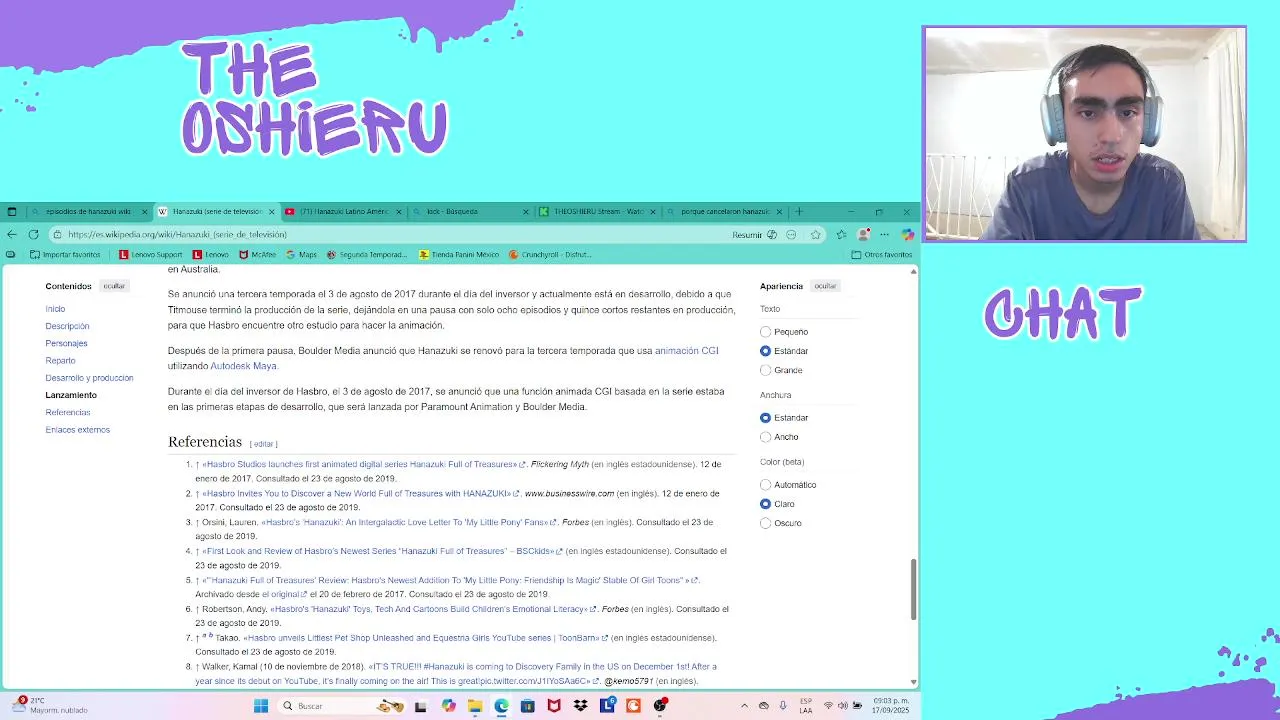Open animación CGI link
The width and height of the screenshot is (1280, 720).
pyautogui.click(x=686, y=351)
